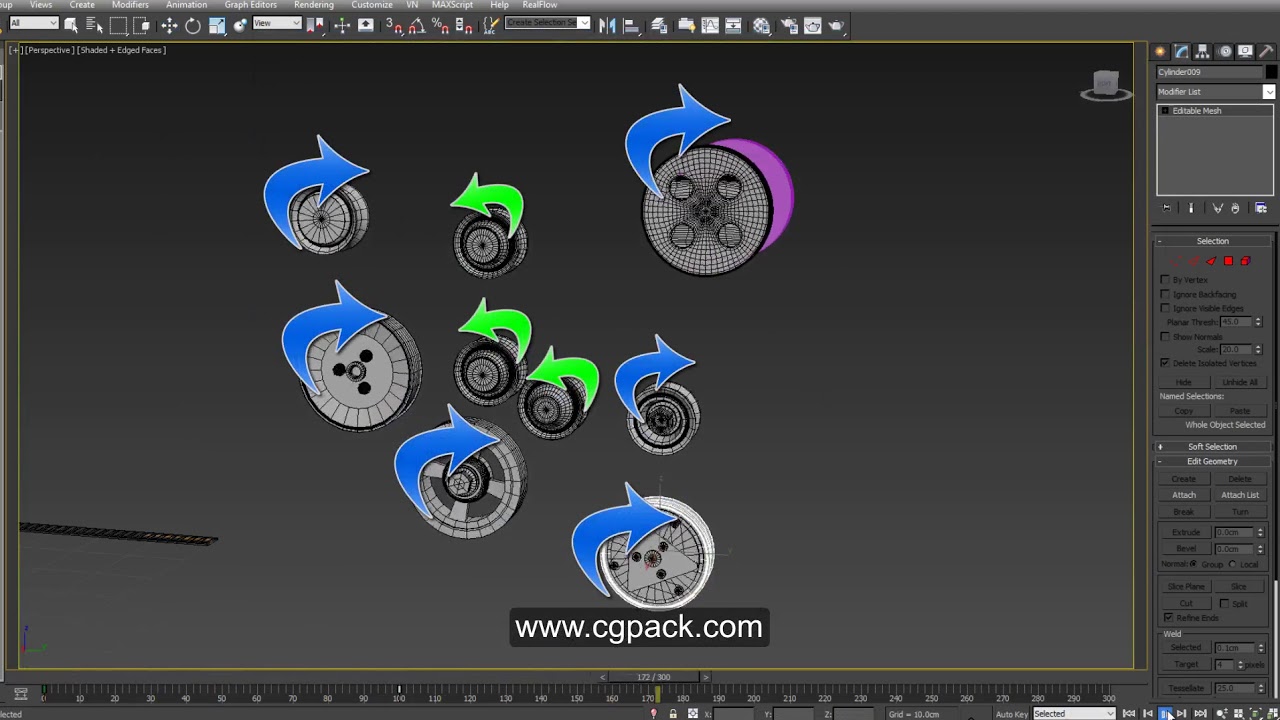Open the selection filter All dropdown
This screenshot has height=720, width=1280.
tap(34, 23)
